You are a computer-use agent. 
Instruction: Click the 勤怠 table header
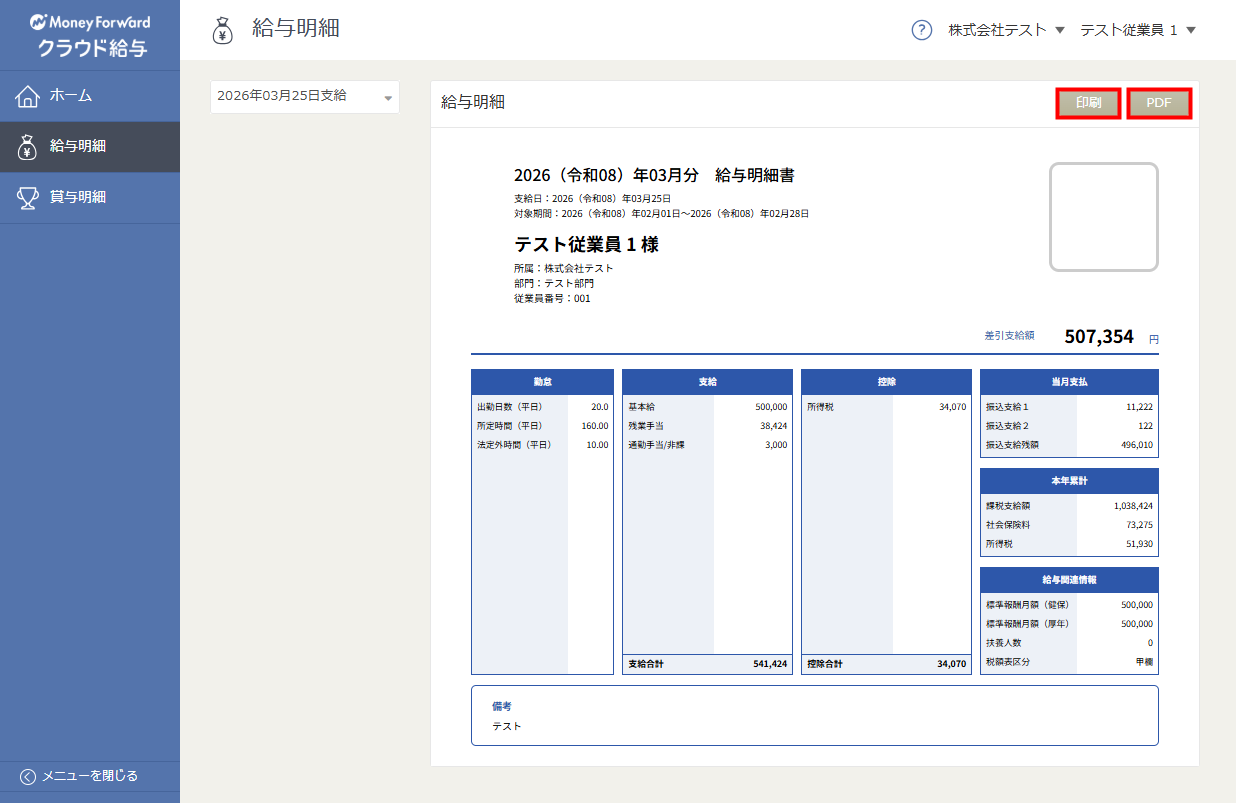point(542,382)
